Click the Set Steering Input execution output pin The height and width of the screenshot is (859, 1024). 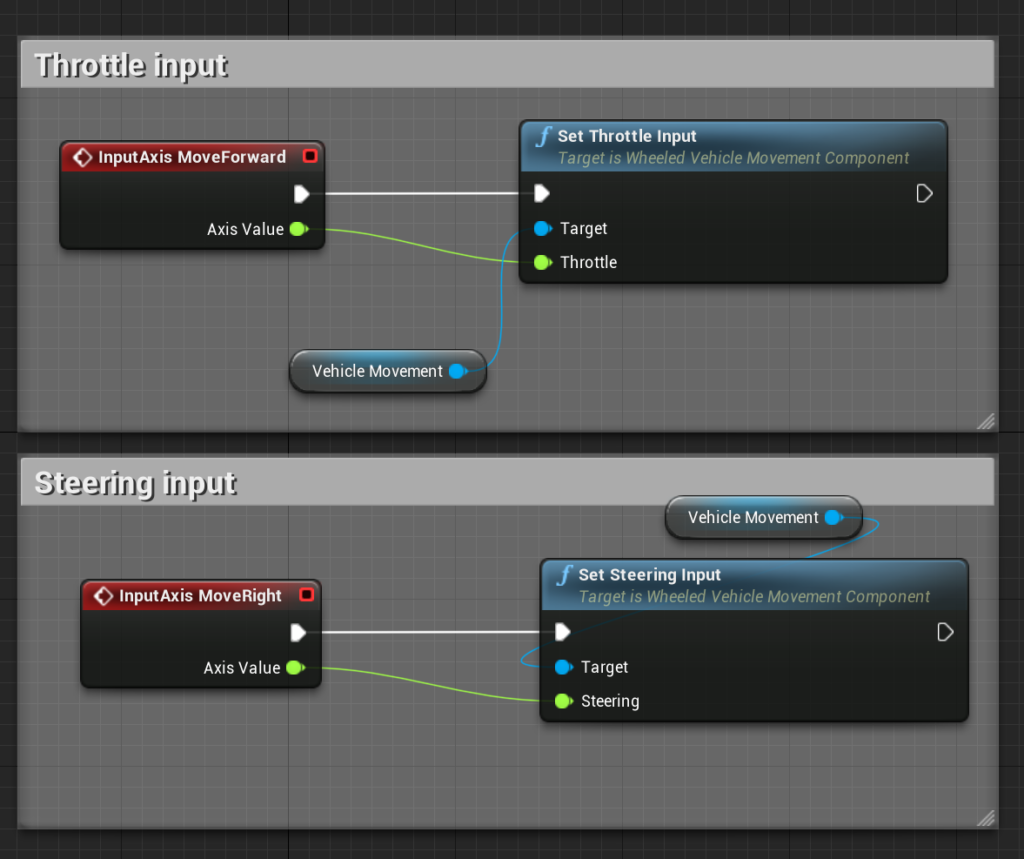(x=945, y=632)
